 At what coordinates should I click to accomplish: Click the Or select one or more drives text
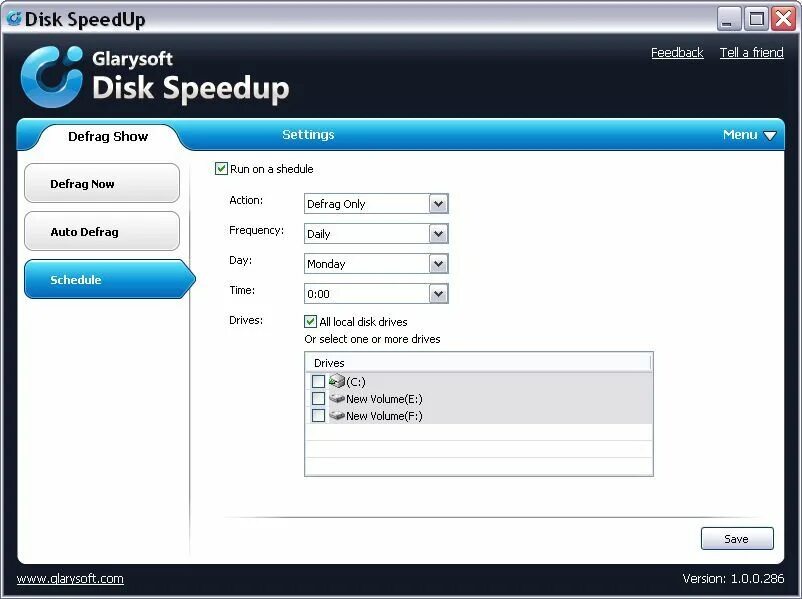372,339
